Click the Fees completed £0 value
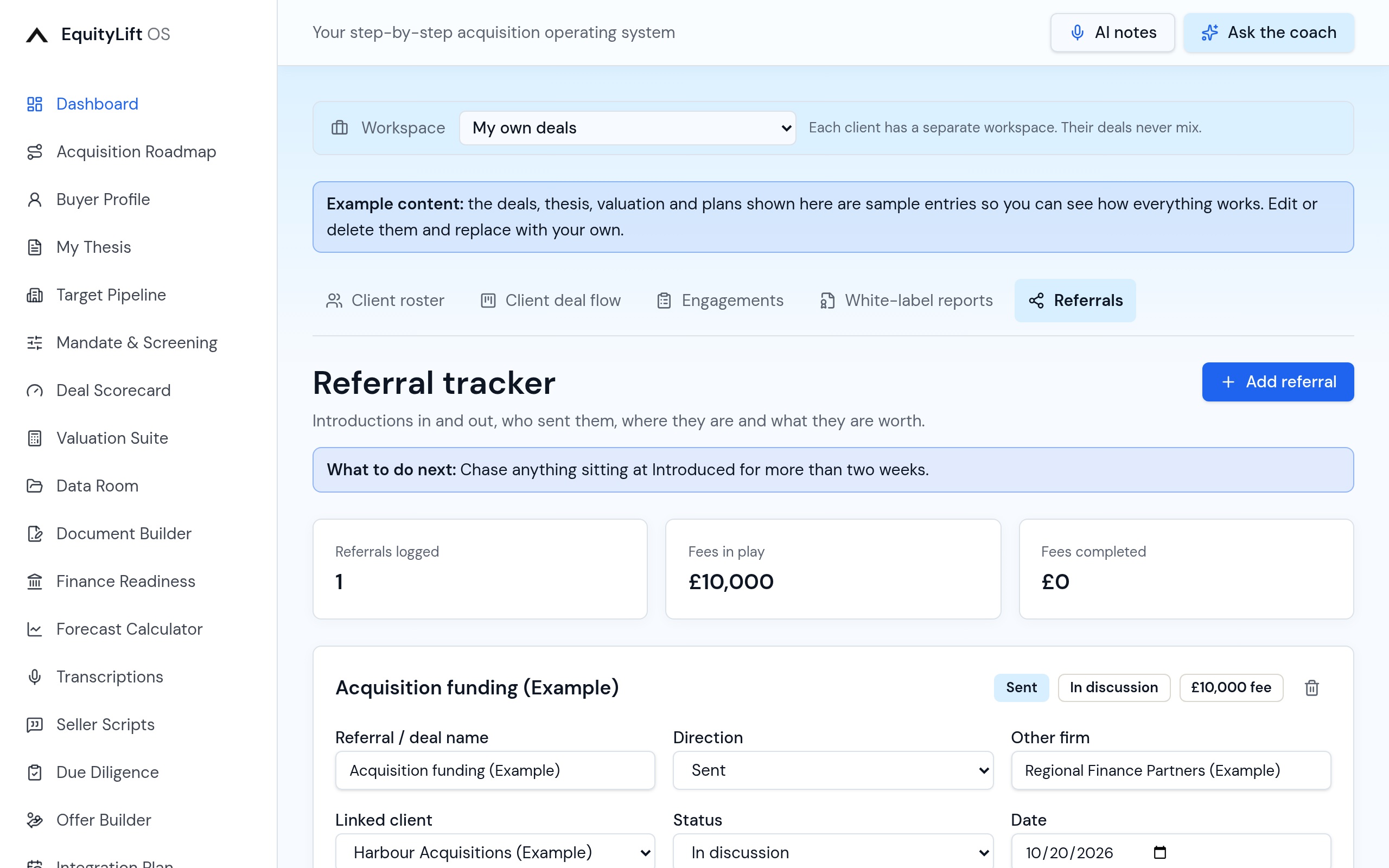This screenshot has height=868, width=1389. pyautogui.click(x=1055, y=582)
